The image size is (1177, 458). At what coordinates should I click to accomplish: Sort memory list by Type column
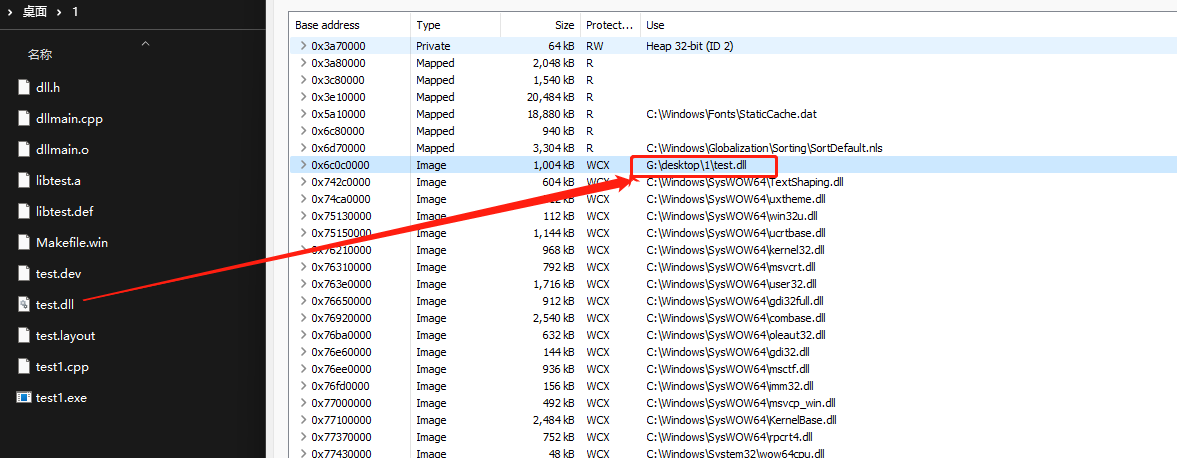[428, 25]
